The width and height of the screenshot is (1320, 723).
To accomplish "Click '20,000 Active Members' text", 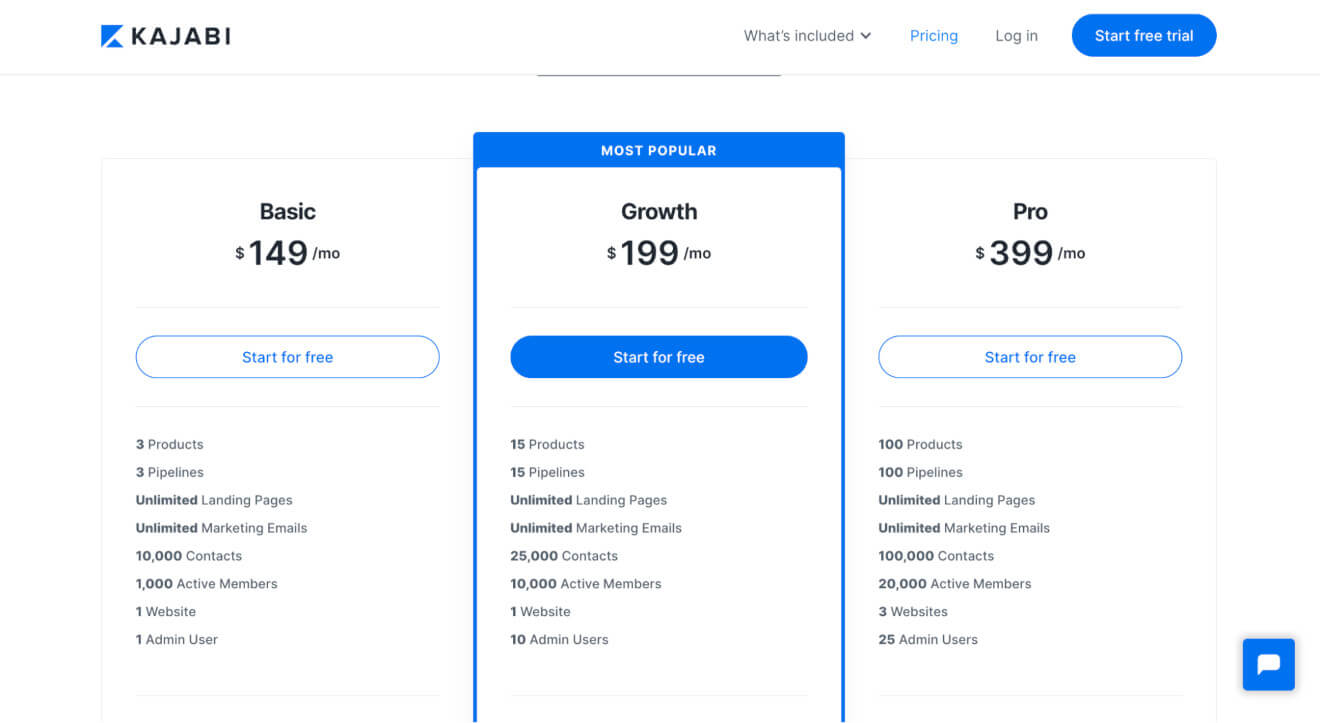I will 955,584.
